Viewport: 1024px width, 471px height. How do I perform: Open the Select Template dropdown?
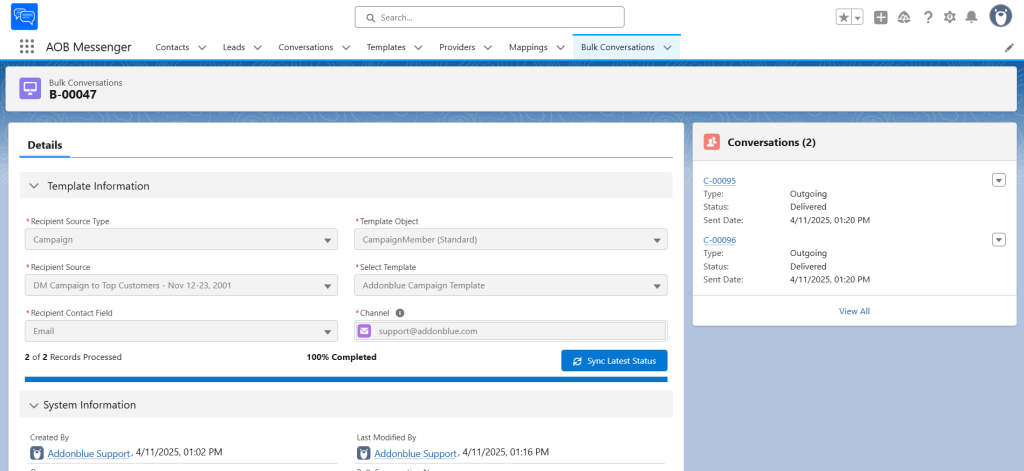[x=510, y=285]
